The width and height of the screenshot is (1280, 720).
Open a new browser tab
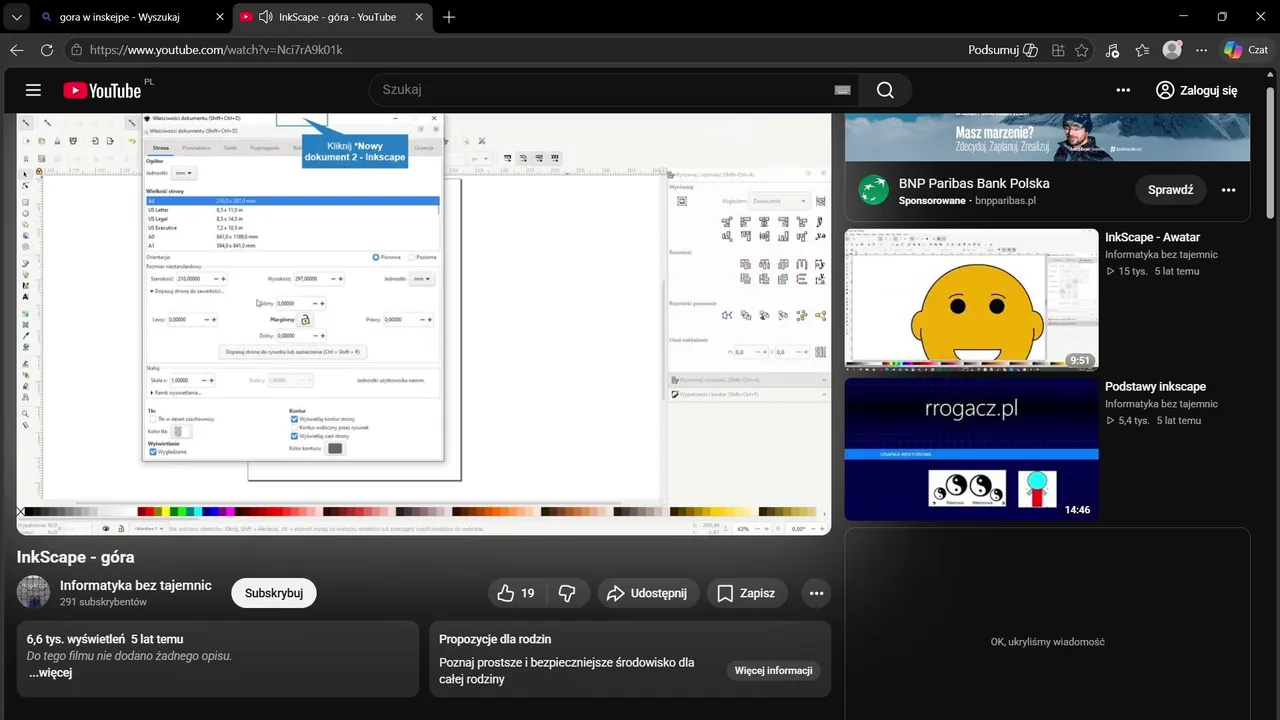tap(449, 17)
